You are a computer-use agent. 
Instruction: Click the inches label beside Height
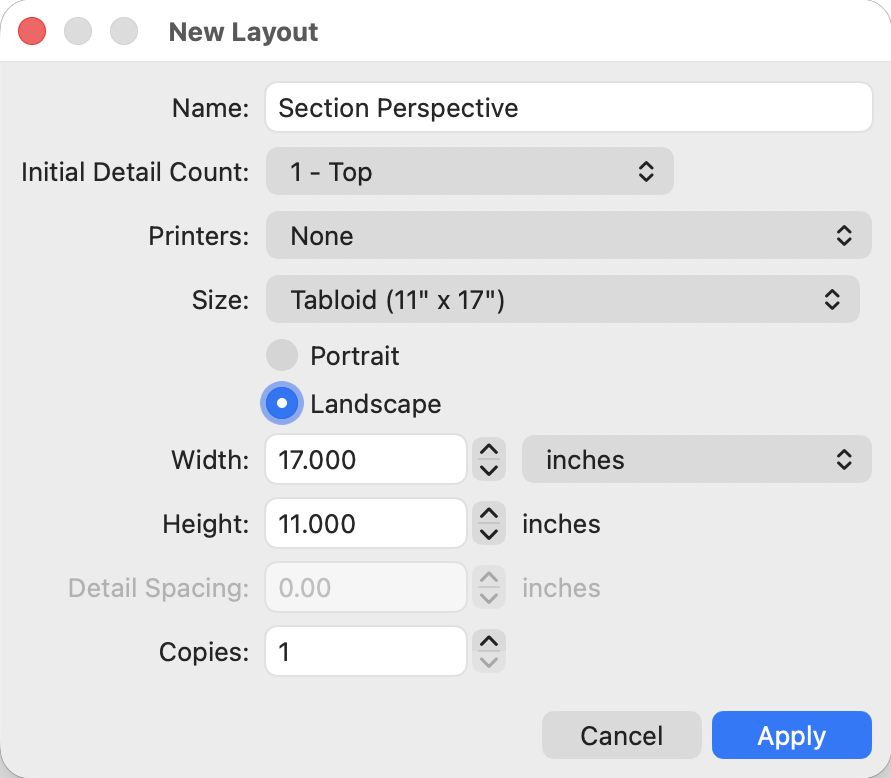(x=561, y=523)
